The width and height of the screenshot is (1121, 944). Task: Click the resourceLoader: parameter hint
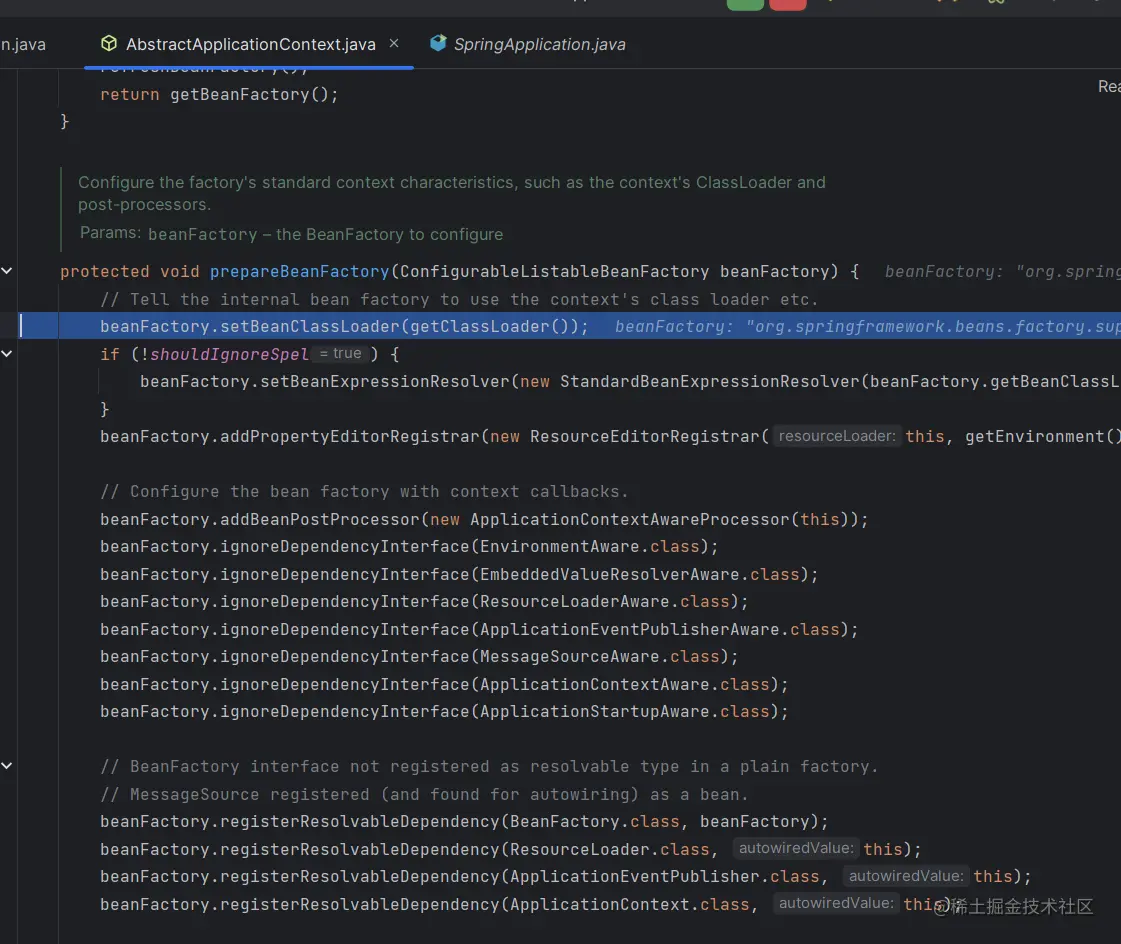click(x=836, y=436)
